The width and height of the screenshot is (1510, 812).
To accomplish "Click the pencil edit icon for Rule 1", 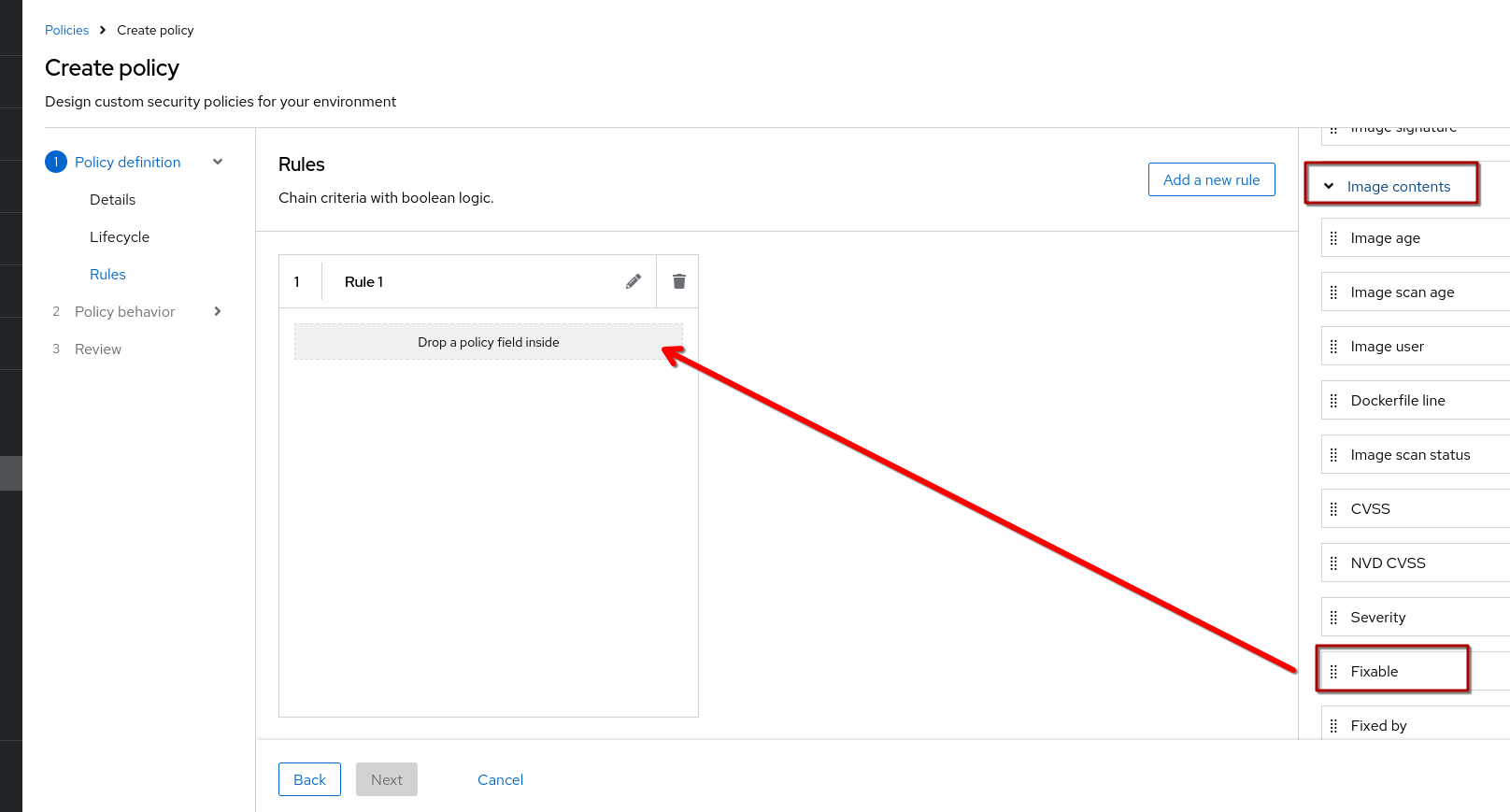I will [x=634, y=281].
